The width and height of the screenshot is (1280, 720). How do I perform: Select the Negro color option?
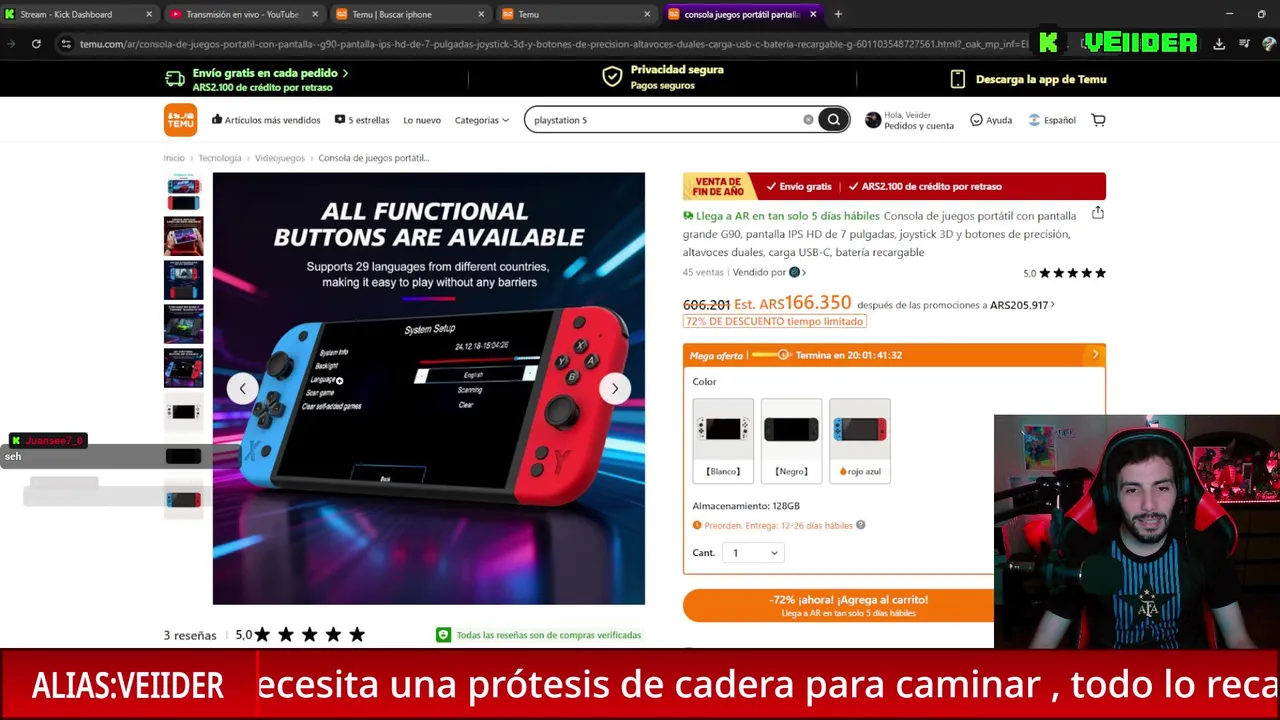[x=791, y=441]
